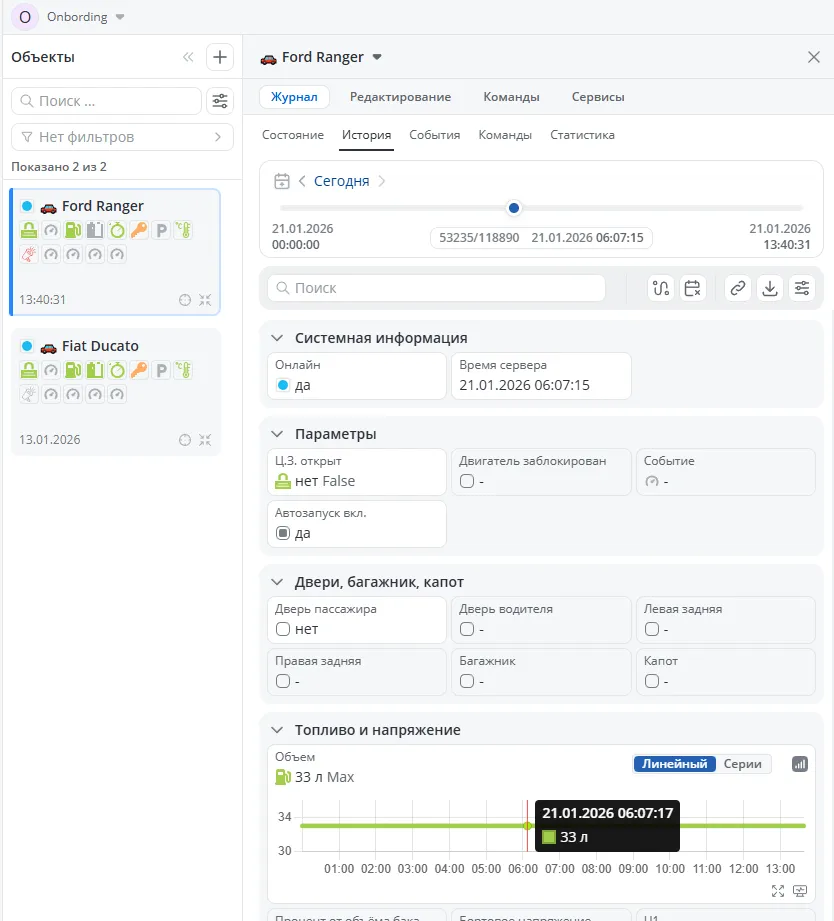Image resolution: width=834 pixels, height=921 pixels.
Task: Click the locate target icon on Ford Ranger card
Action: (x=184, y=299)
